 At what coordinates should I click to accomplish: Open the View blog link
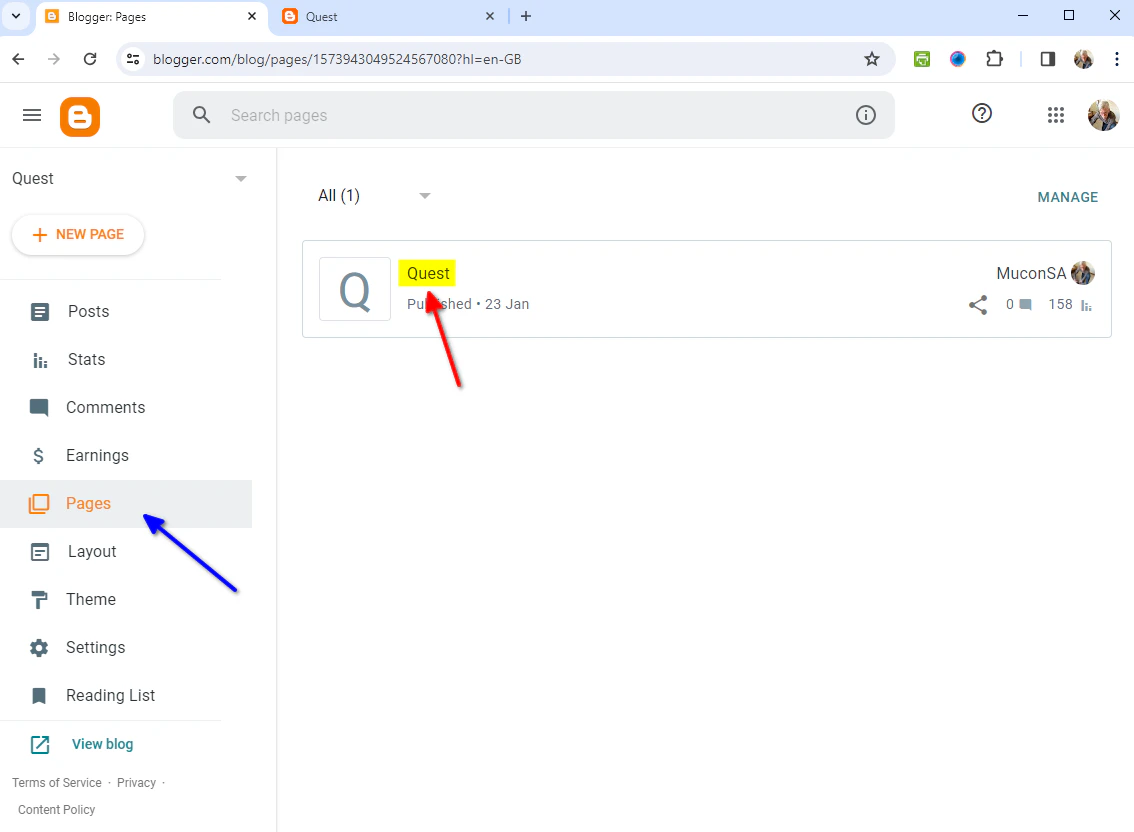tap(103, 744)
